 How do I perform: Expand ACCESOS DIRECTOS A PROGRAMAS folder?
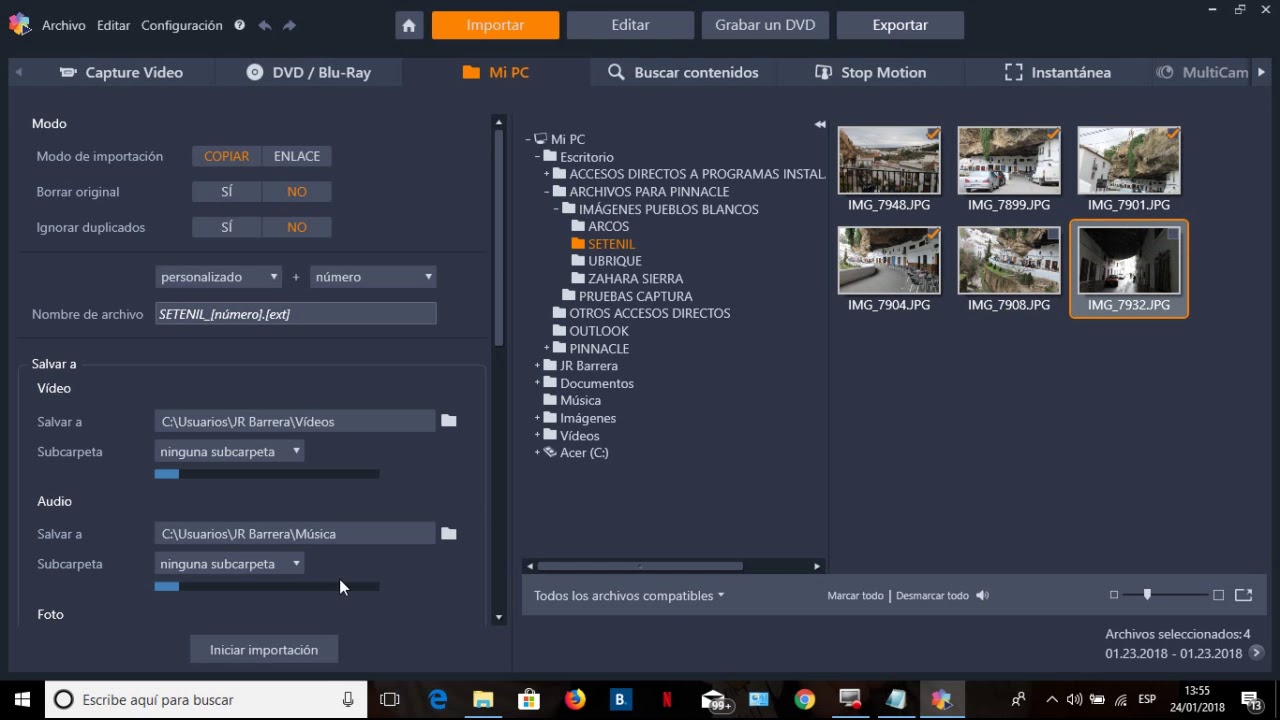tap(547, 174)
